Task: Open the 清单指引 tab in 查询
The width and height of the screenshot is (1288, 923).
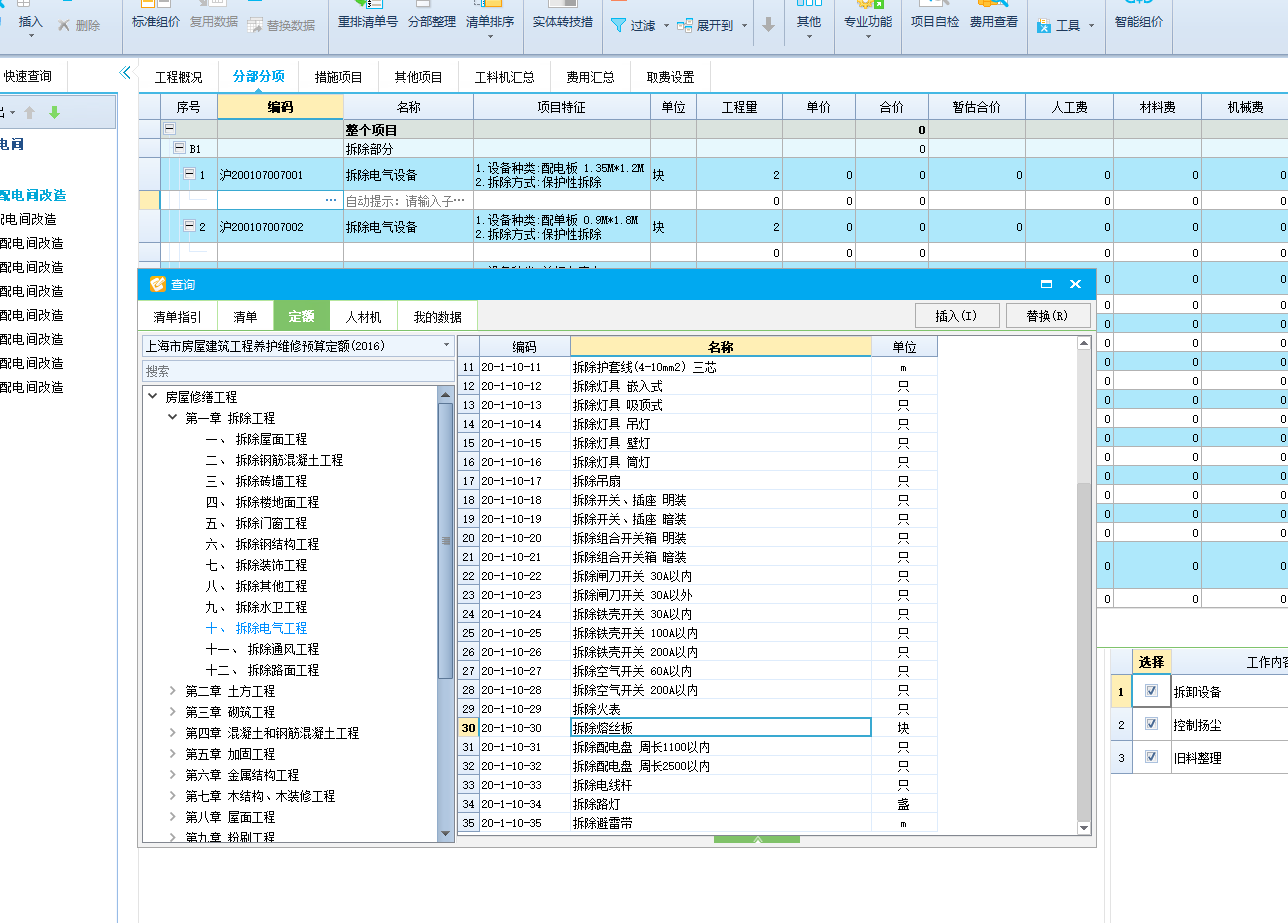Action: (177, 317)
